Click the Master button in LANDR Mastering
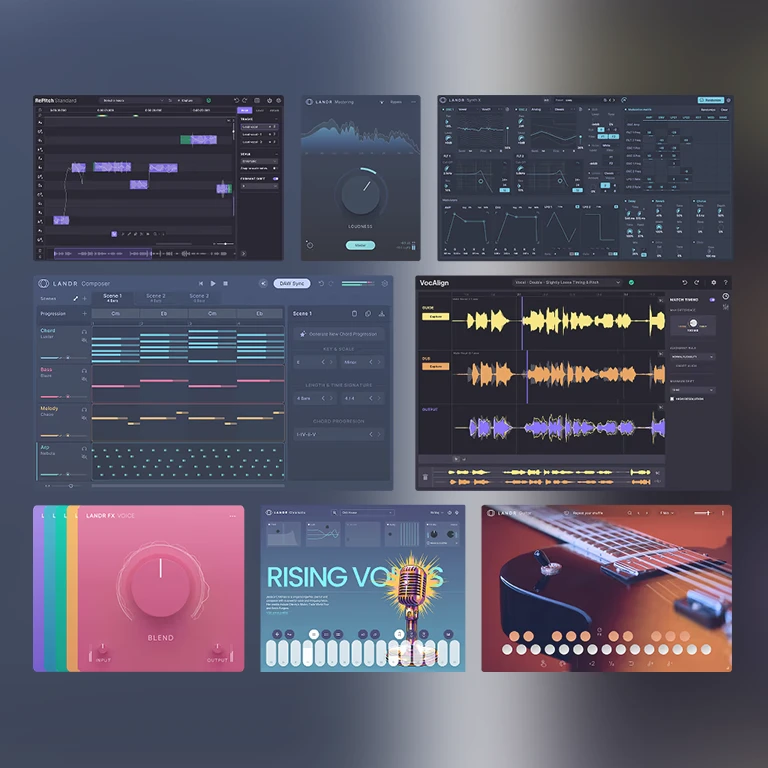 coord(360,245)
